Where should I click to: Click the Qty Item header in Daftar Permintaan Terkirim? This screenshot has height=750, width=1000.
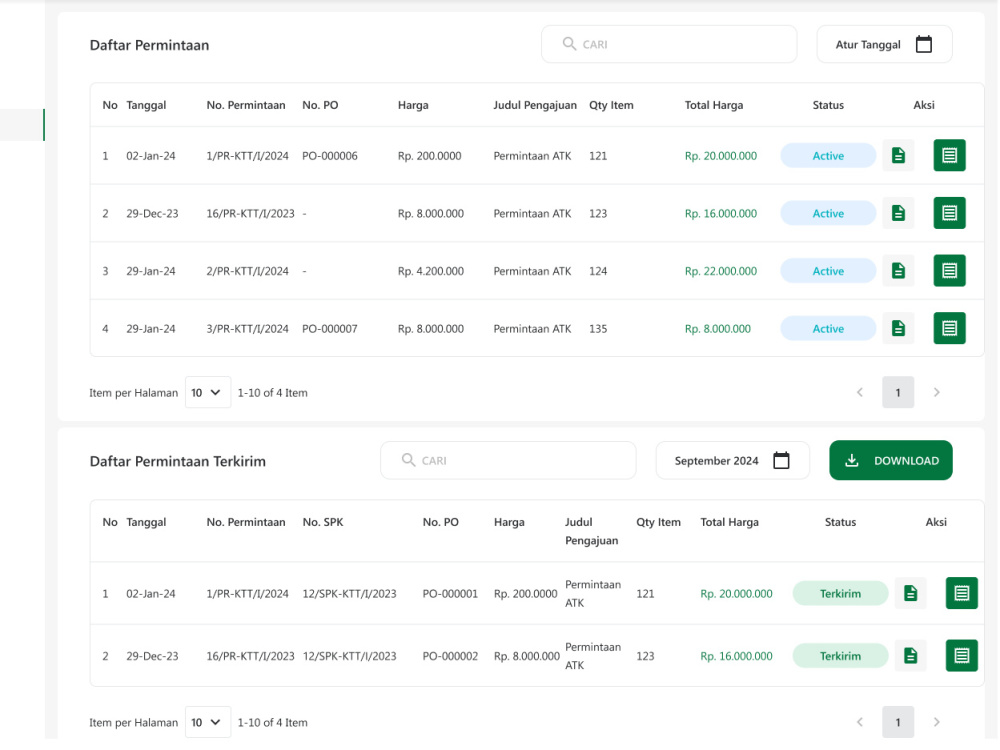pos(658,522)
